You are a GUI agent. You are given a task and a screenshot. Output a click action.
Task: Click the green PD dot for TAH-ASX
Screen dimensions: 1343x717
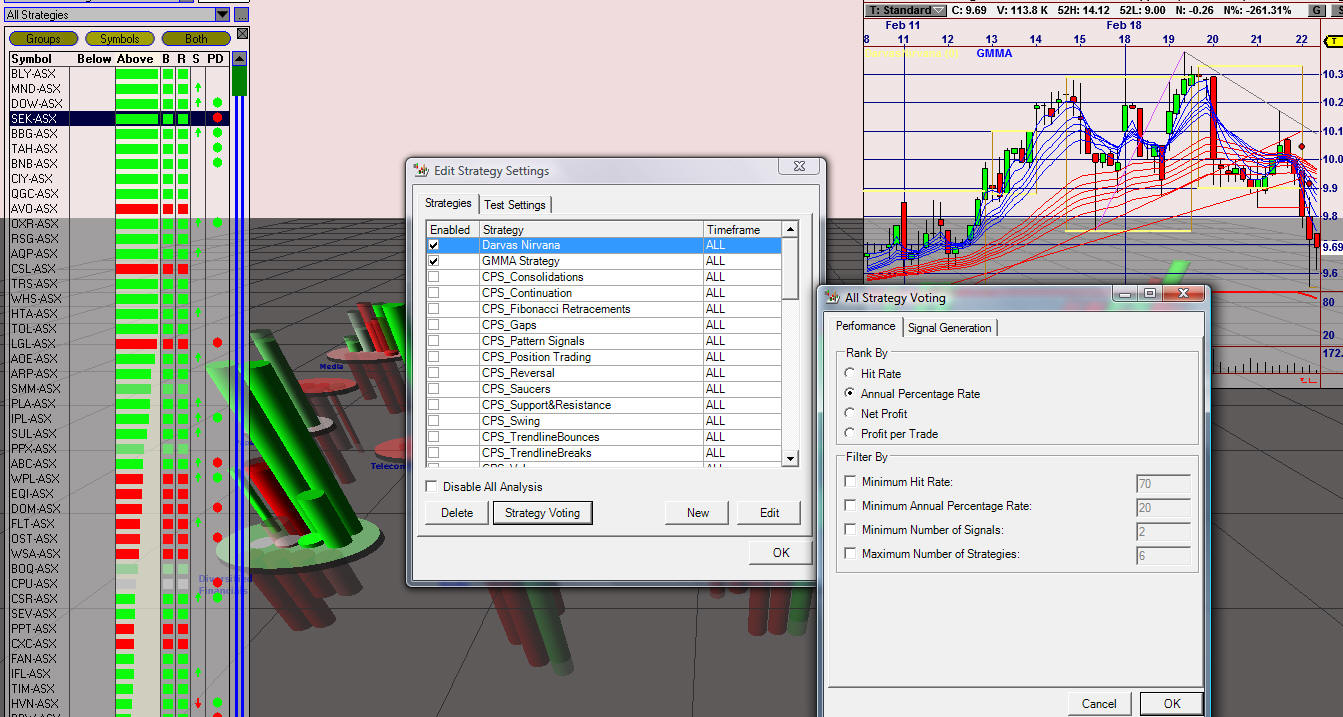point(217,148)
